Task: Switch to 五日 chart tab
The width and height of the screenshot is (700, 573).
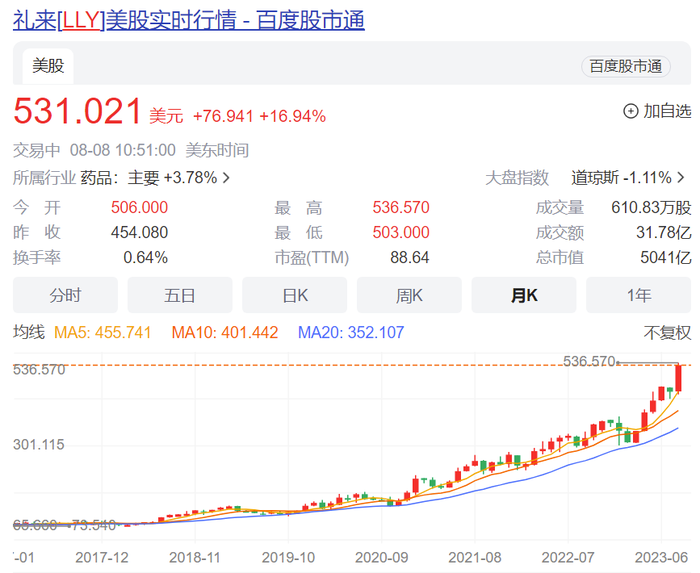Action: 180,295
